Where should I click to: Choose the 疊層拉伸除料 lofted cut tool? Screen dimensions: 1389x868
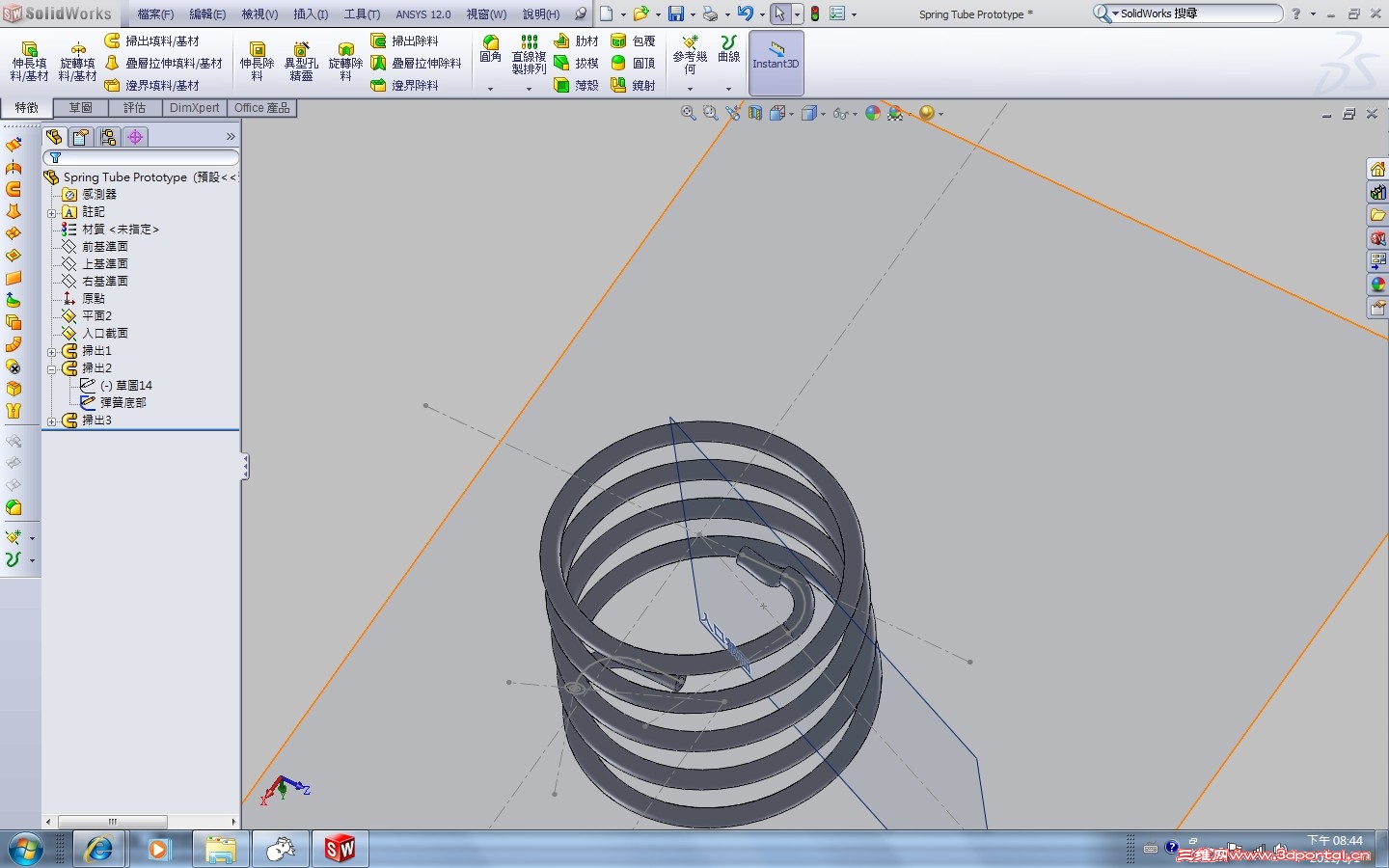pyautogui.click(x=416, y=63)
